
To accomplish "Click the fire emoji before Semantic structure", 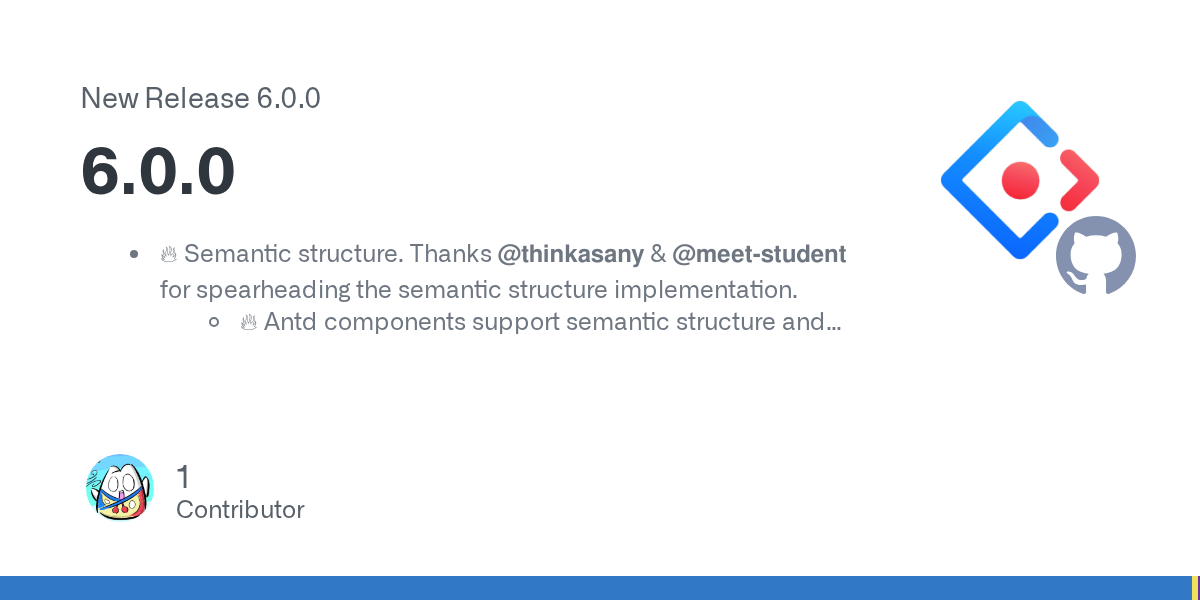I will point(168,255).
